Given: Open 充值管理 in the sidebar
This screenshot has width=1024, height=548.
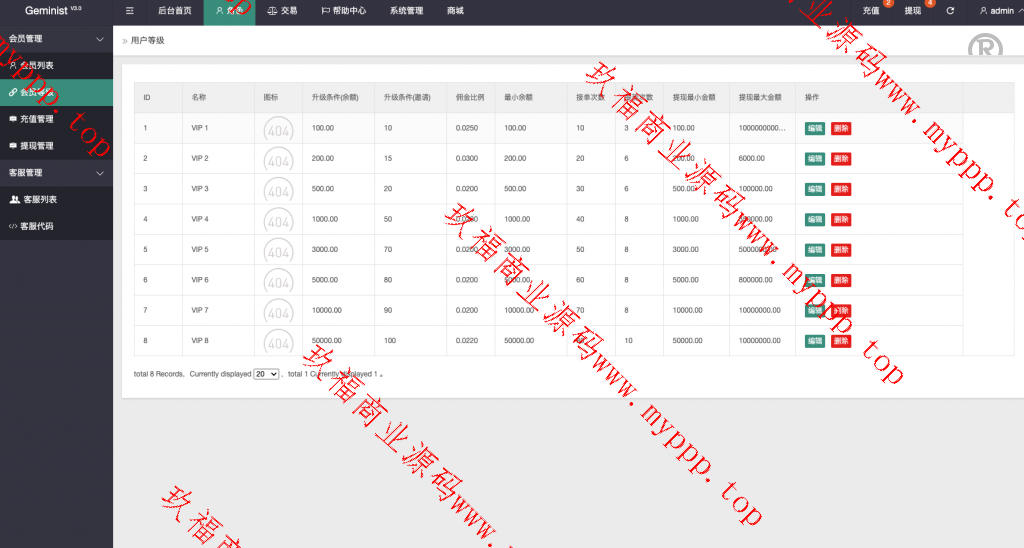Looking at the screenshot, I should [x=37, y=119].
